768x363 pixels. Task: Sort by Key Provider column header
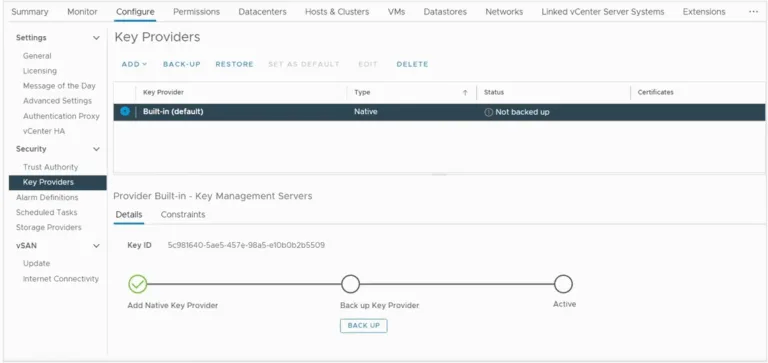(x=163, y=92)
